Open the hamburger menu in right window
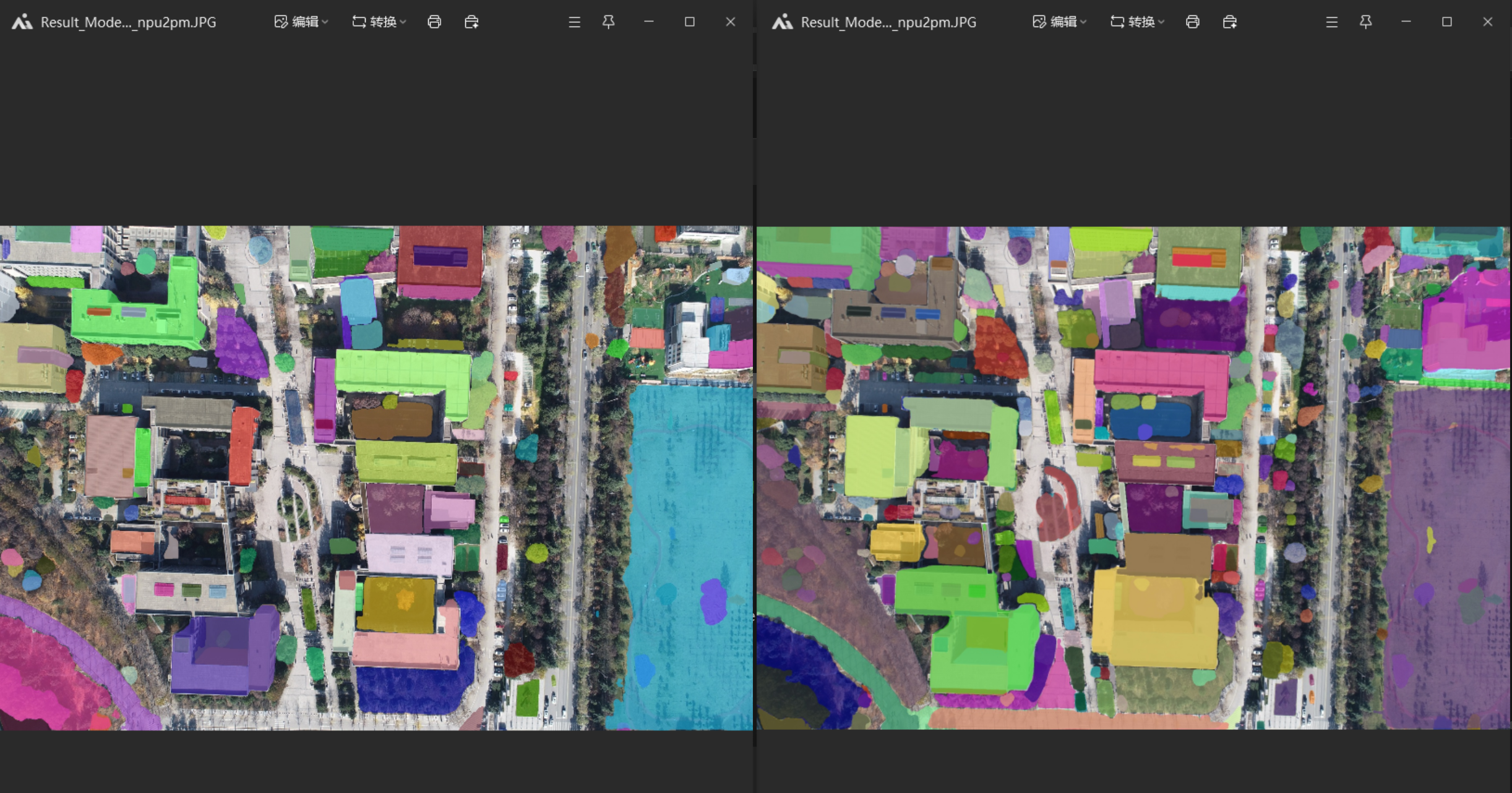The image size is (1512, 793). 1332,22
